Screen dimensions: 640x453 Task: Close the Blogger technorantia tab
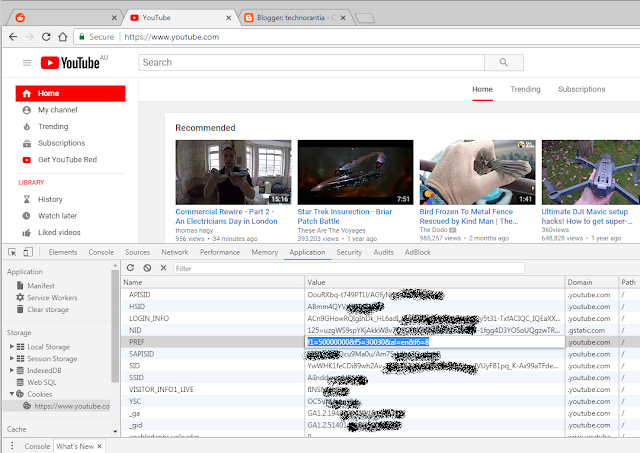coord(343,18)
